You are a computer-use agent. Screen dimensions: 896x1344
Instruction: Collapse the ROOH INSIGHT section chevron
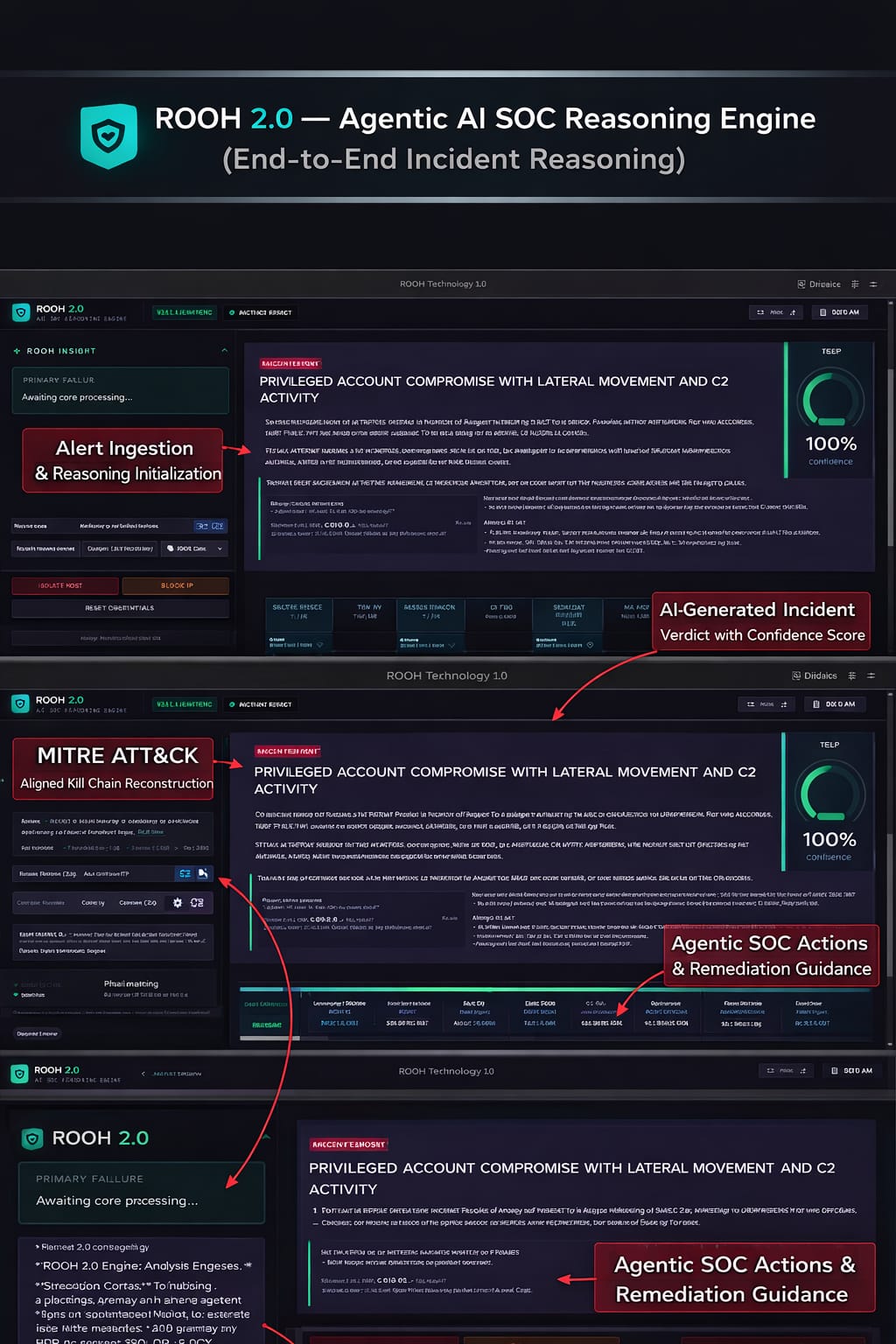point(224,350)
